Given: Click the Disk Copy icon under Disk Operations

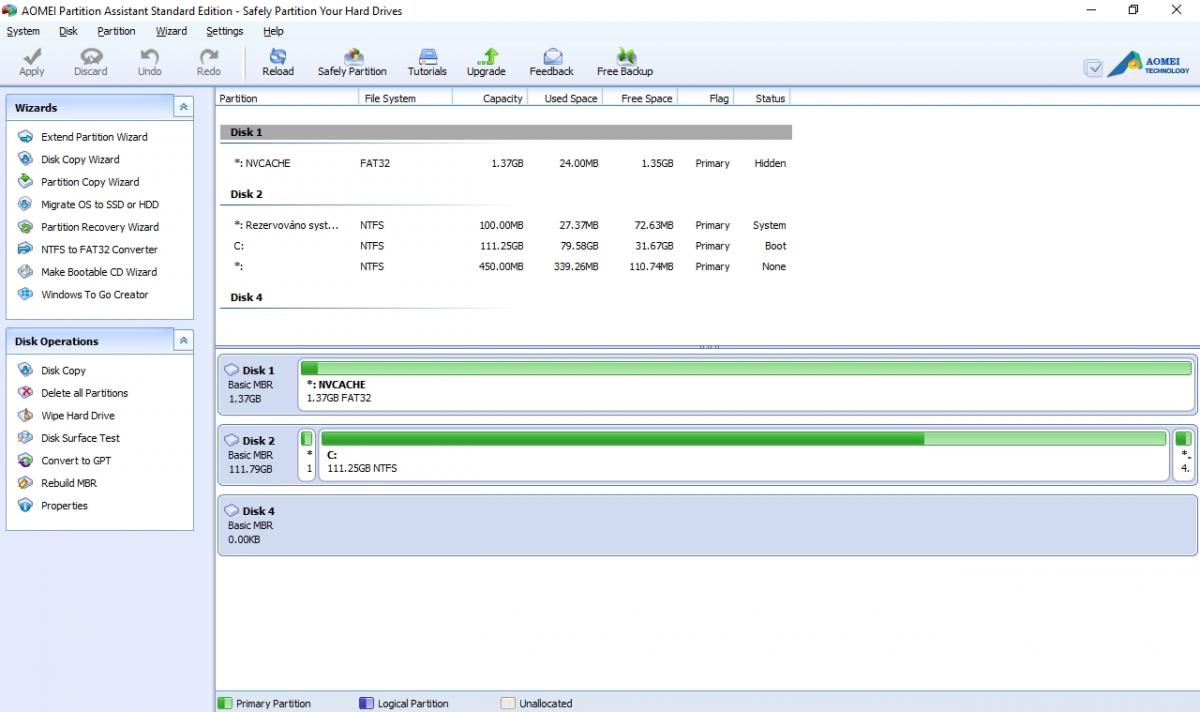Looking at the screenshot, I should pos(26,370).
